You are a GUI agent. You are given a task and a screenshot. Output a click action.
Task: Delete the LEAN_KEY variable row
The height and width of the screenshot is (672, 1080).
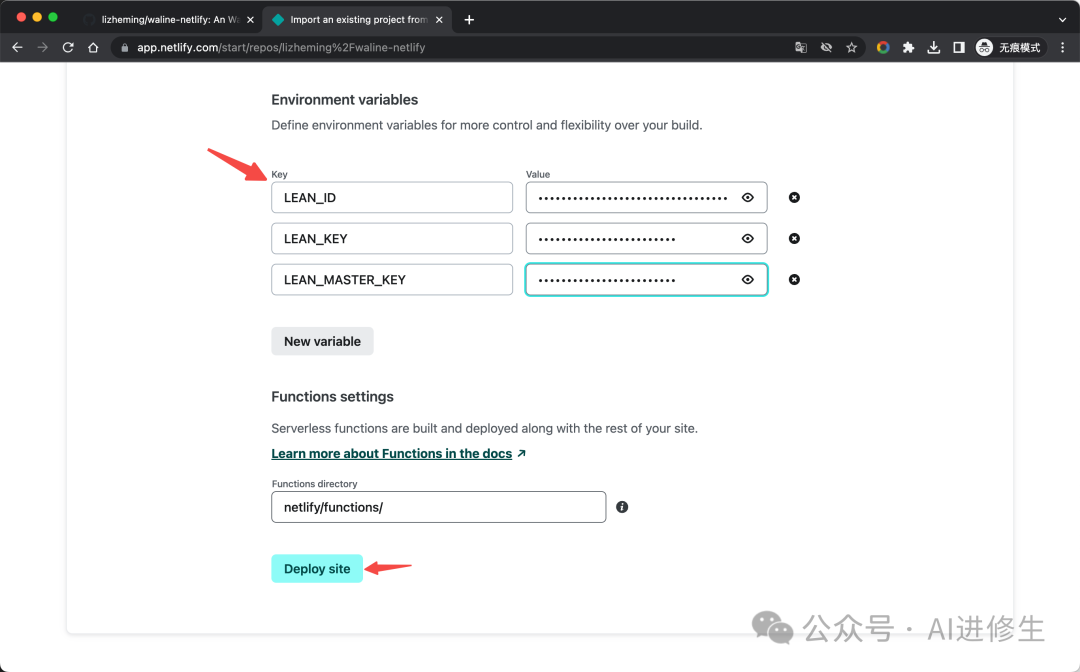point(794,239)
